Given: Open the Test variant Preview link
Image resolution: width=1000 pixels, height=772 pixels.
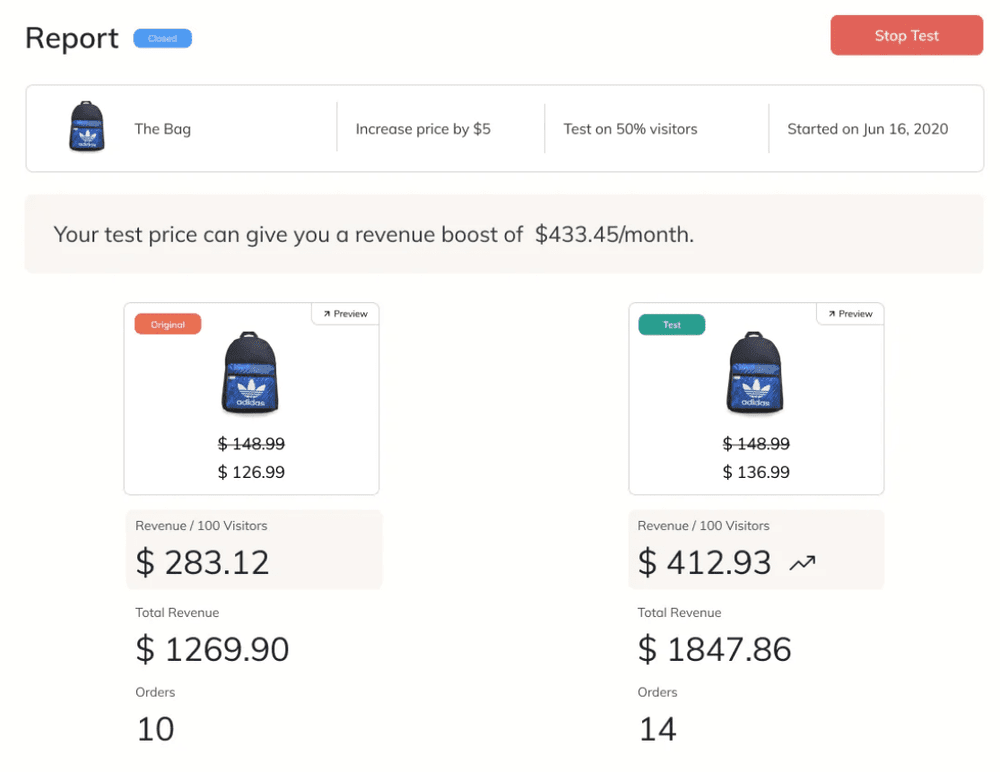Looking at the screenshot, I should coord(850,314).
